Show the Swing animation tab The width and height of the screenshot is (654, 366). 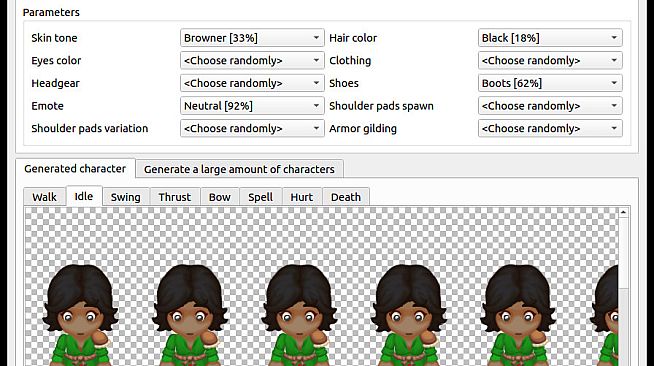(126, 197)
